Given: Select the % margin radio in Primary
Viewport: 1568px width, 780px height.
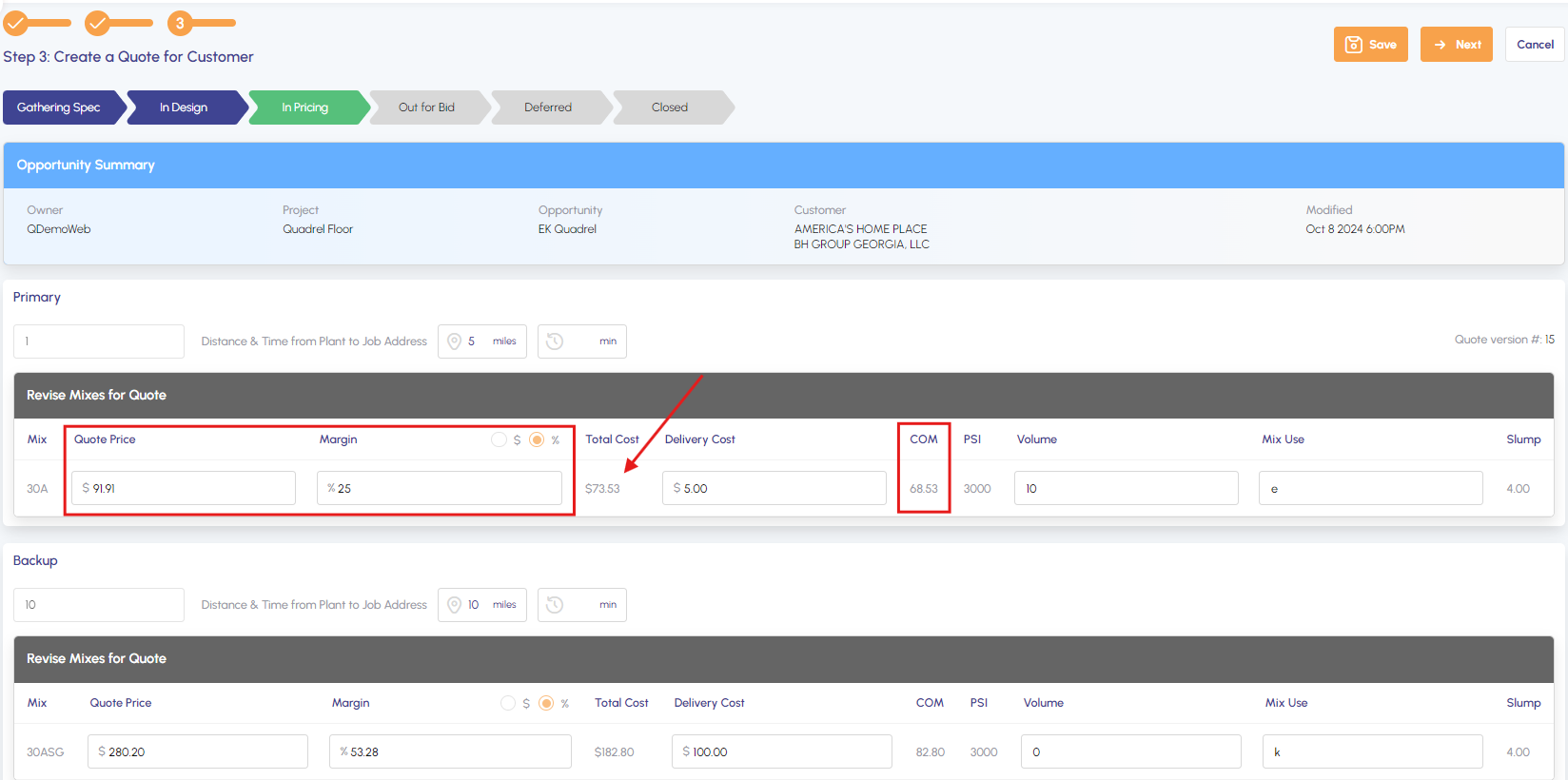Looking at the screenshot, I should pyautogui.click(x=537, y=439).
